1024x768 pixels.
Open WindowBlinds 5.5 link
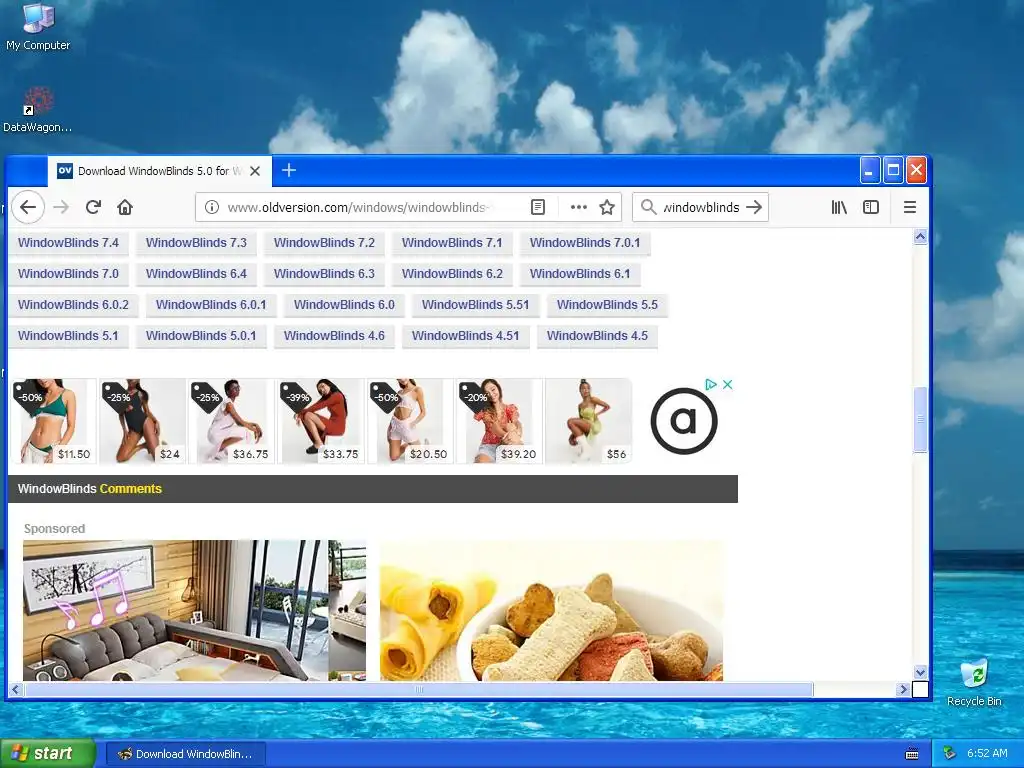(x=607, y=305)
